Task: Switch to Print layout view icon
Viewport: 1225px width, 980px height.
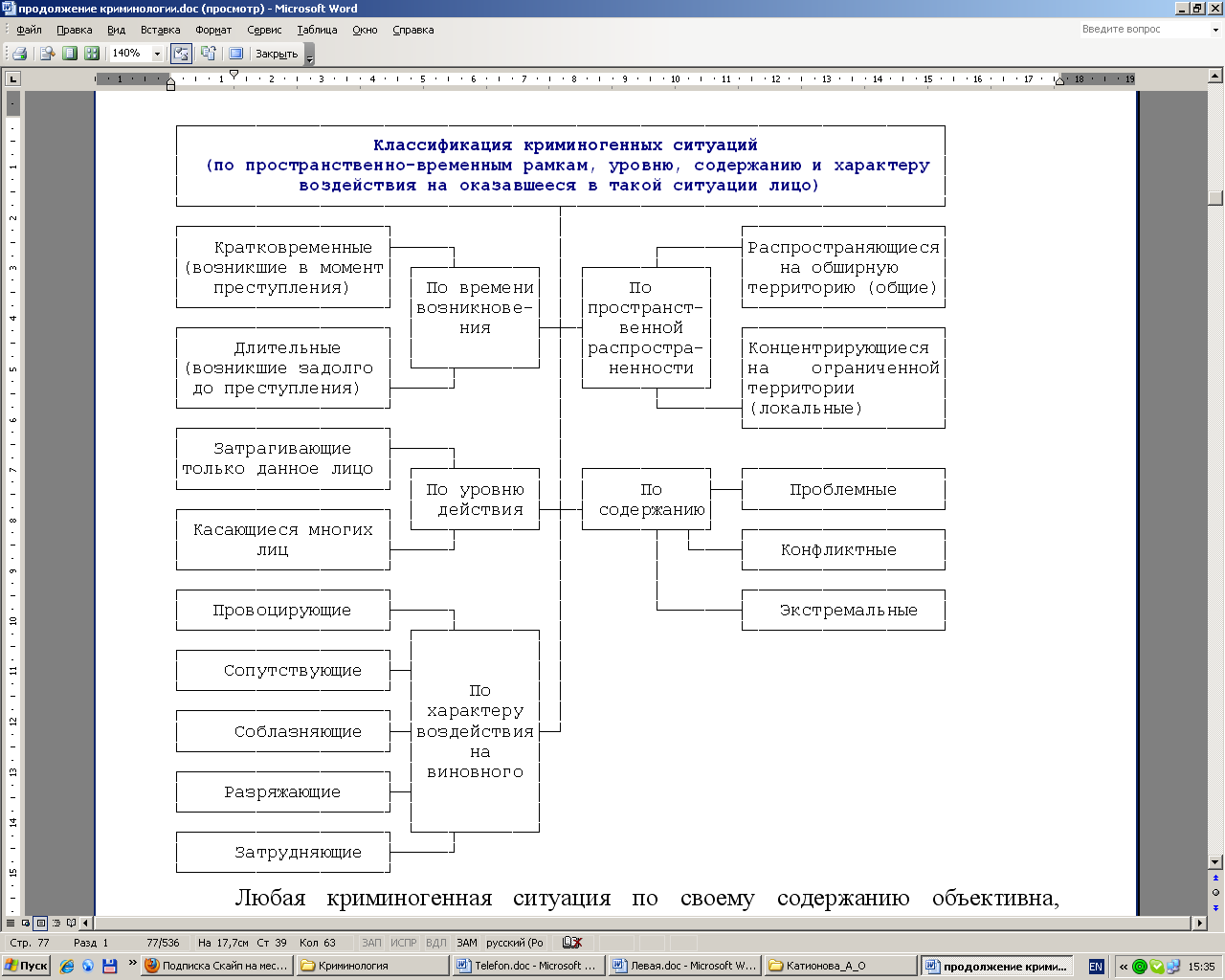Action: click(40, 924)
